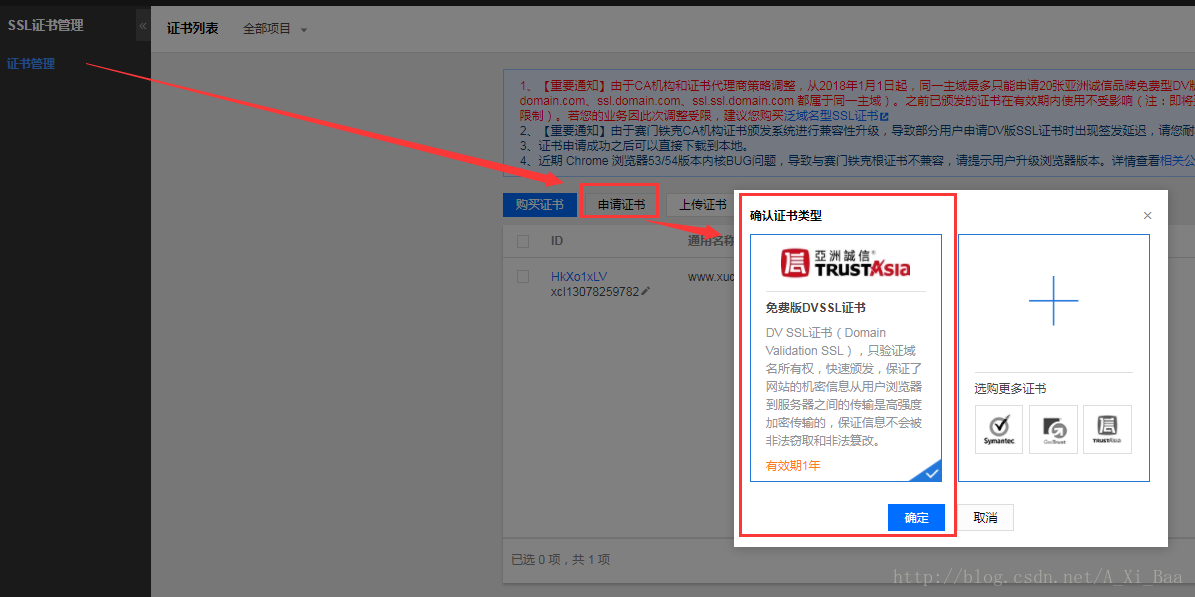Screen dimensions: 1195x597
Task: Click the 取消 button
Action: click(985, 518)
